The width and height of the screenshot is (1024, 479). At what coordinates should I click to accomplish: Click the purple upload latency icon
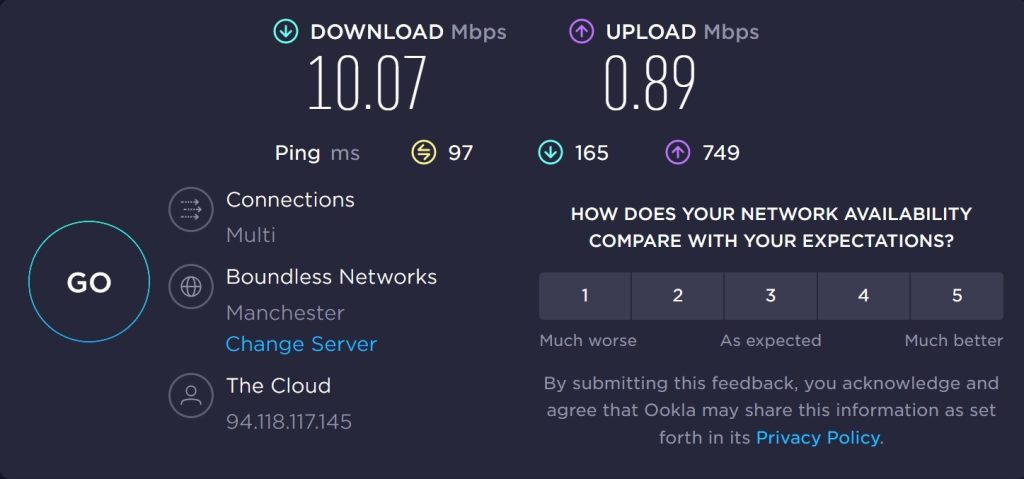coord(678,153)
